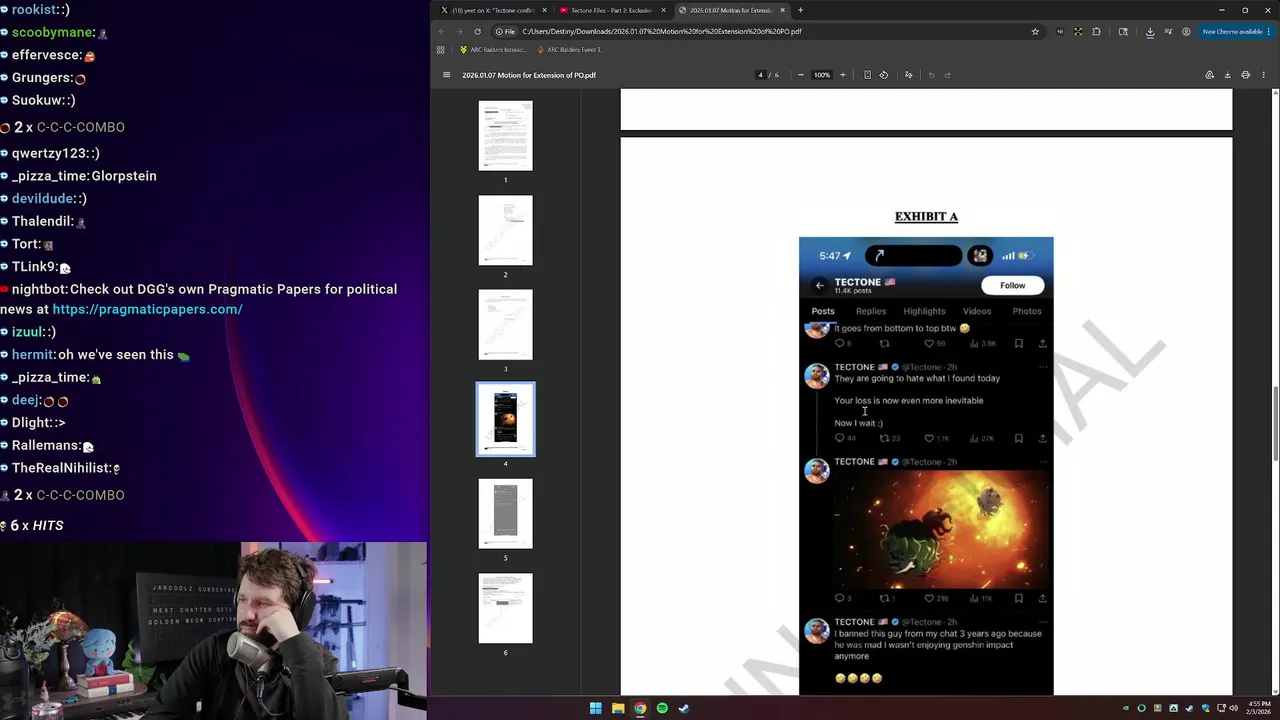Select page 3 thumbnail
Image resolution: width=1280 pixels, height=720 pixels.
(x=505, y=324)
